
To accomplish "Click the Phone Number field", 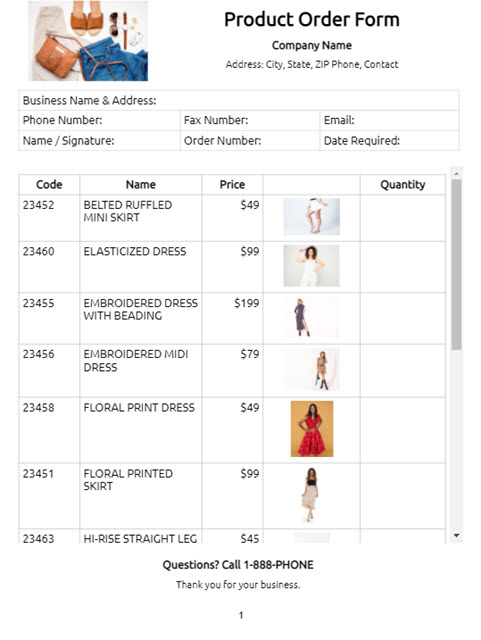I will 99,120.
